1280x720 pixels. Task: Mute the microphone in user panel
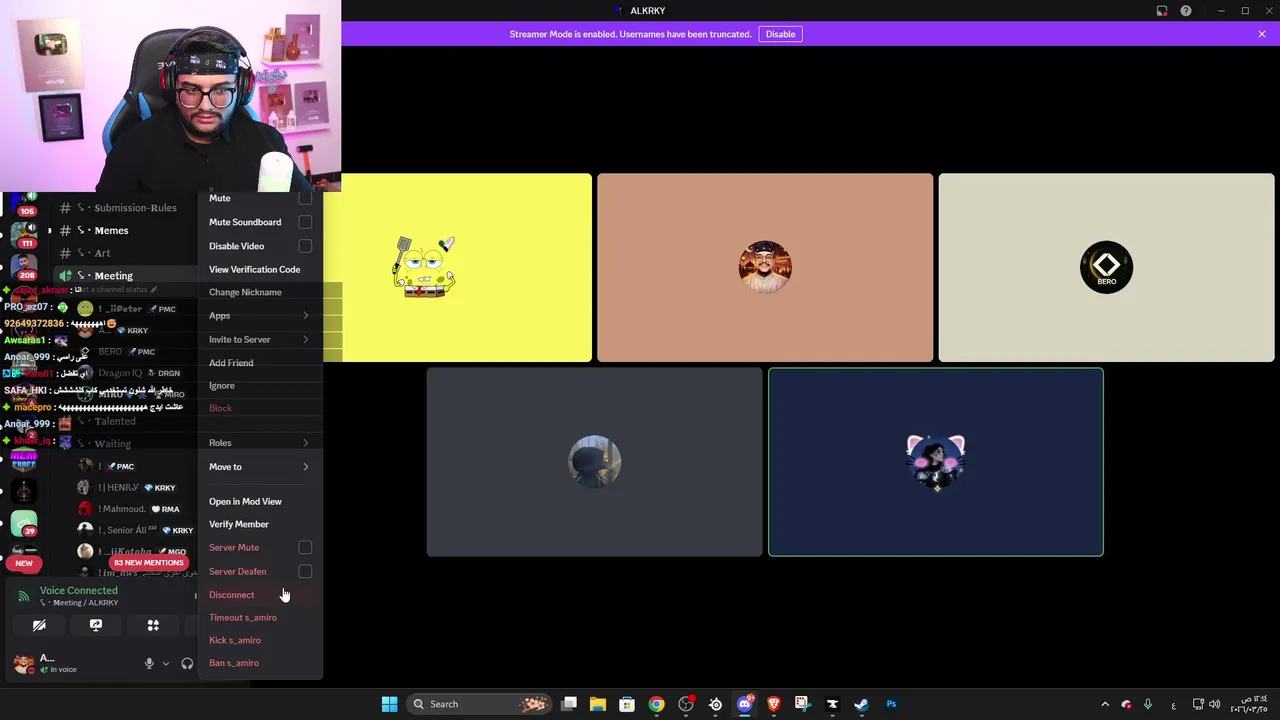(x=149, y=663)
